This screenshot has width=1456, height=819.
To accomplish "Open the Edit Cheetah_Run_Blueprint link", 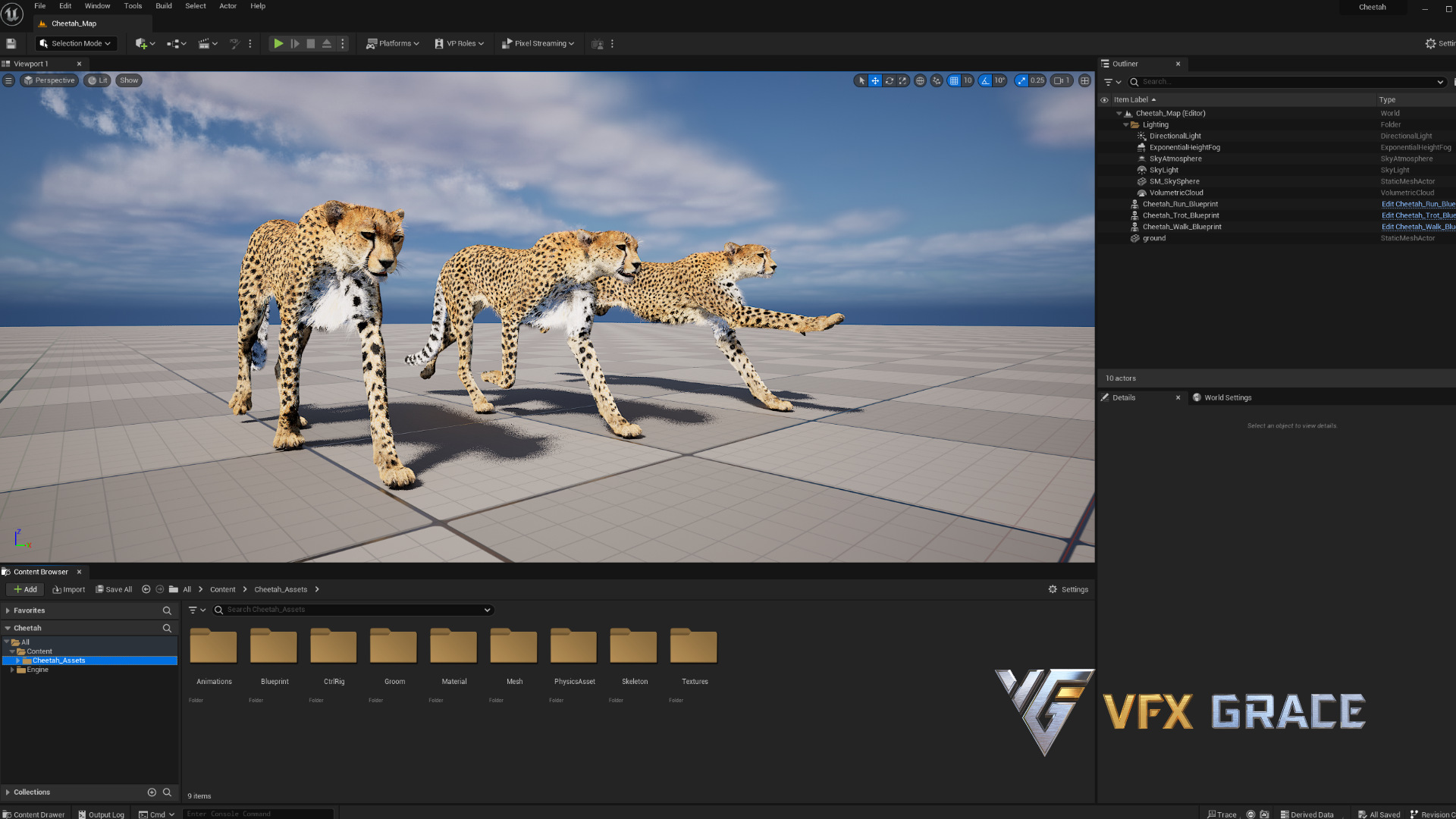I will 1418,205.
